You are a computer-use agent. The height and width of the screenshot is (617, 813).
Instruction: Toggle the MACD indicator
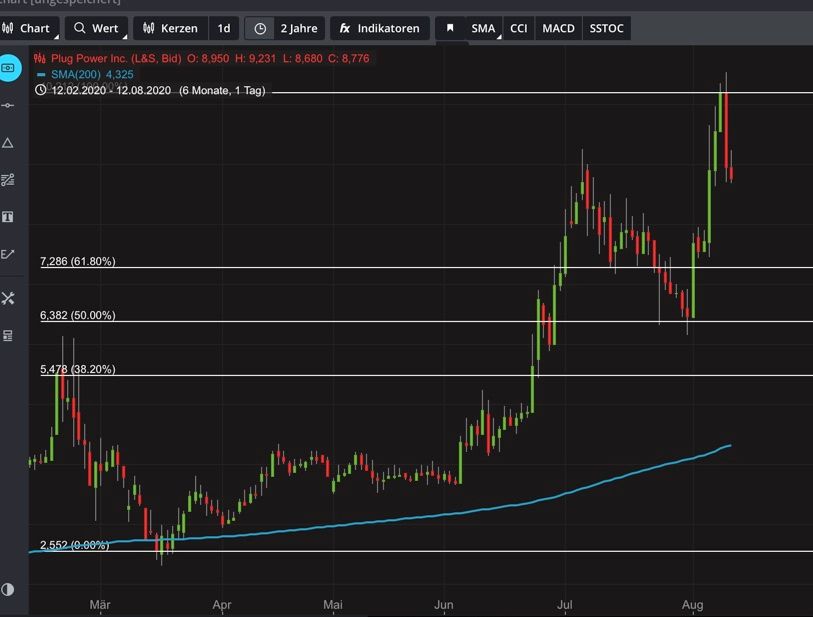558,28
